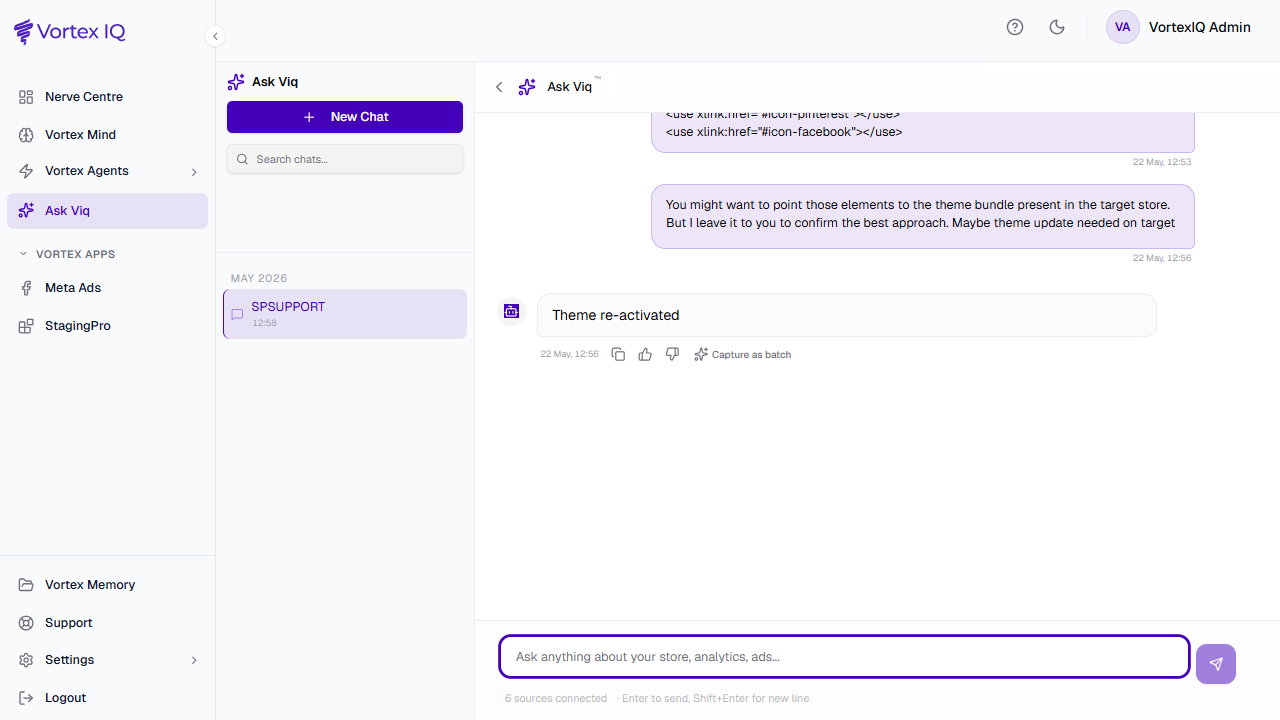Screen dimensions: 1280x720
Task: Collapse the sidebar with the chevron button
Action: point(215,36)
